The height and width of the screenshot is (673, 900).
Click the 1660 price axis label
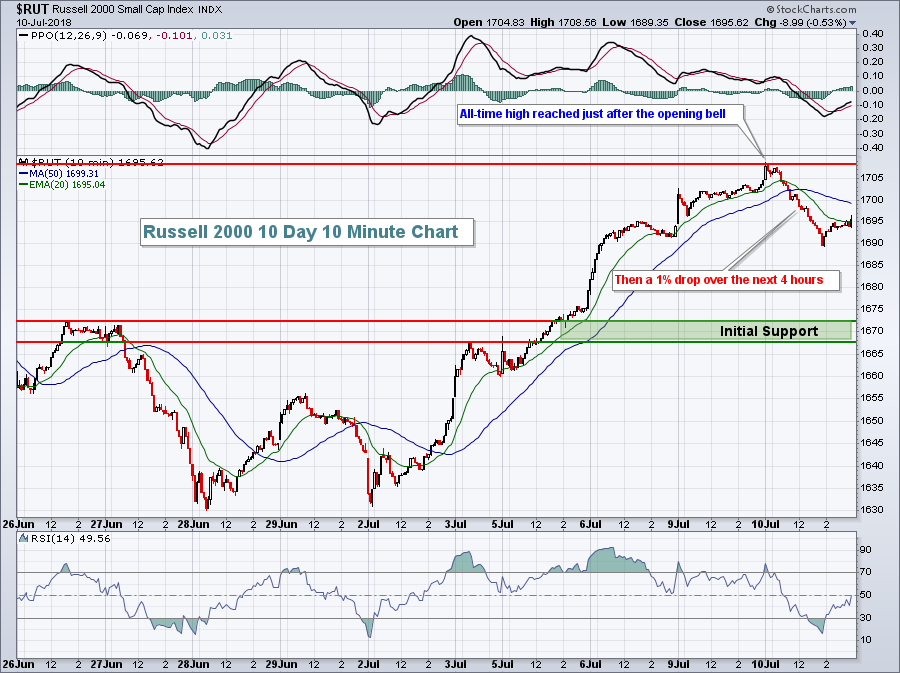[x=871, y=376]
